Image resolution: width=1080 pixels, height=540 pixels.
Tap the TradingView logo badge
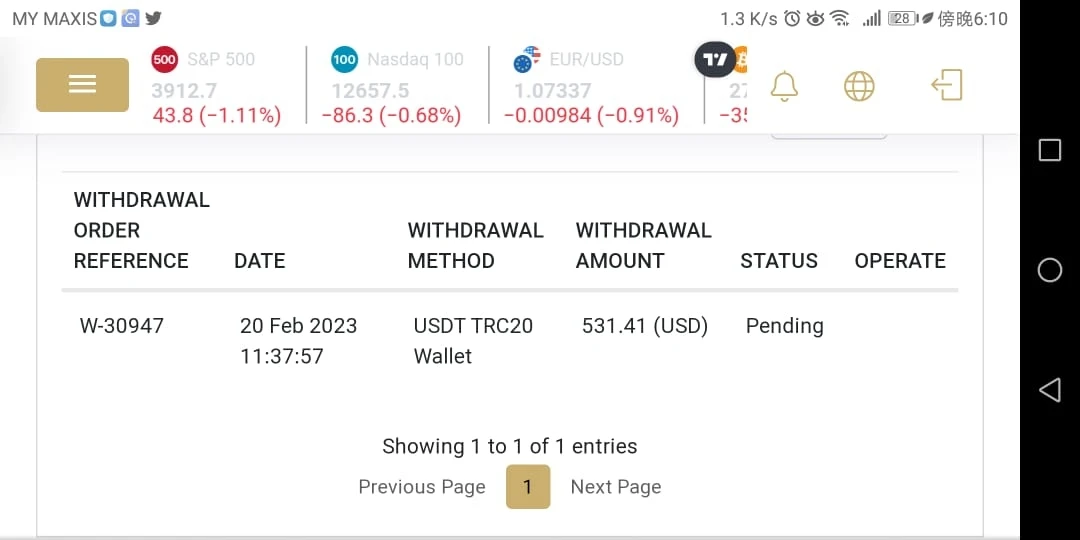point(714,60)
